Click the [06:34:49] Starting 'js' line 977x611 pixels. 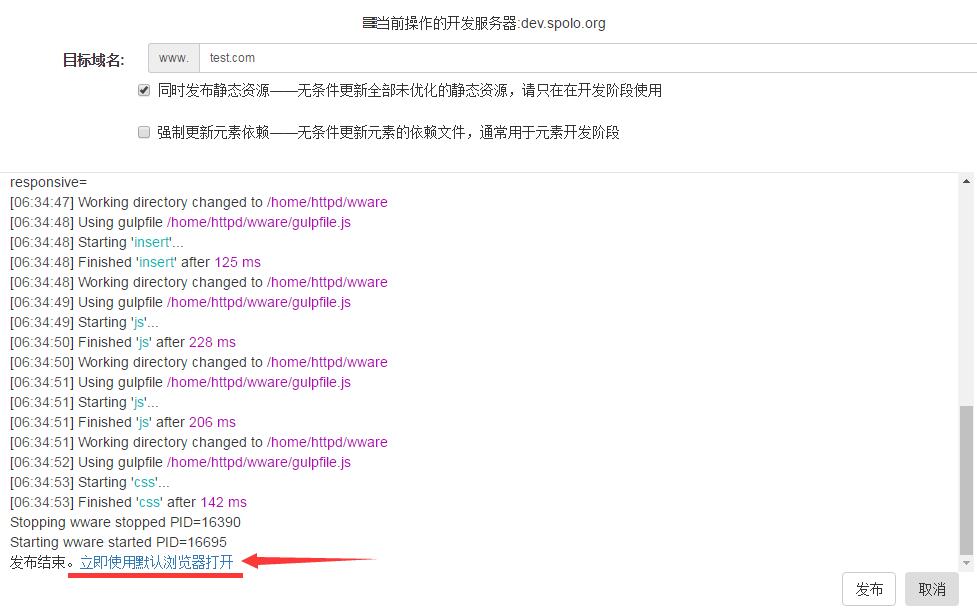pyautogui.click(x=84, y=322)
